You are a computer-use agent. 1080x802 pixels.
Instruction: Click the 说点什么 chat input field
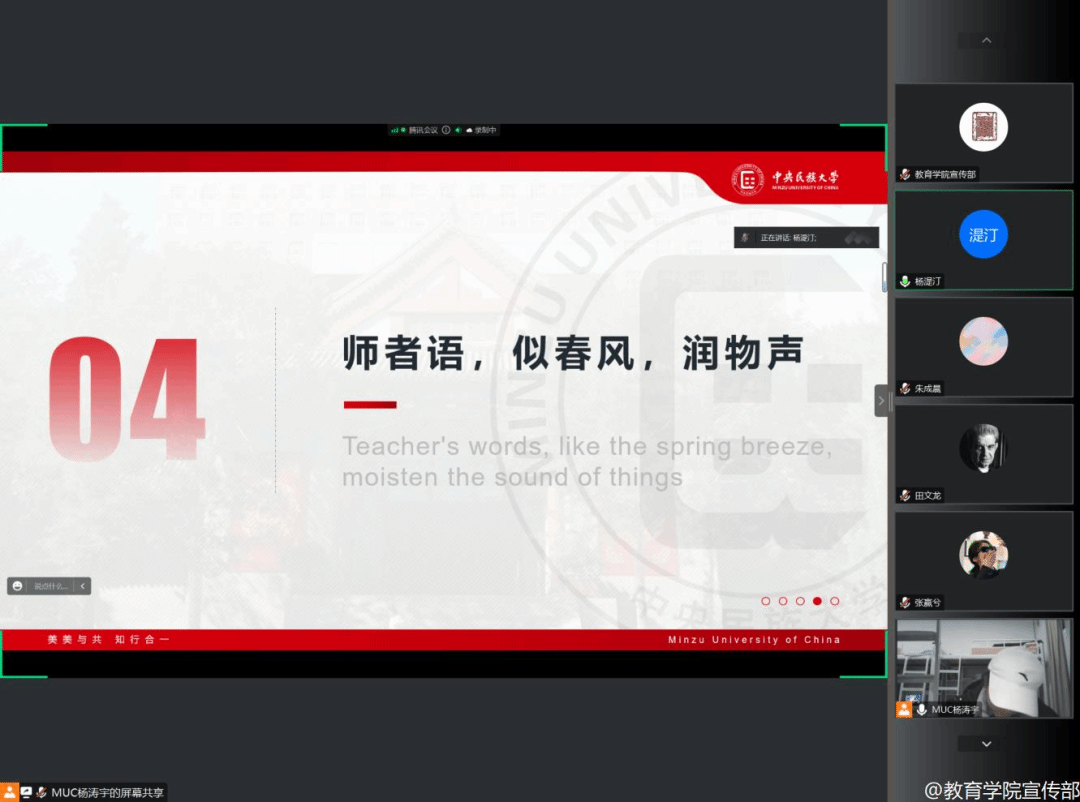pos(50,586)
